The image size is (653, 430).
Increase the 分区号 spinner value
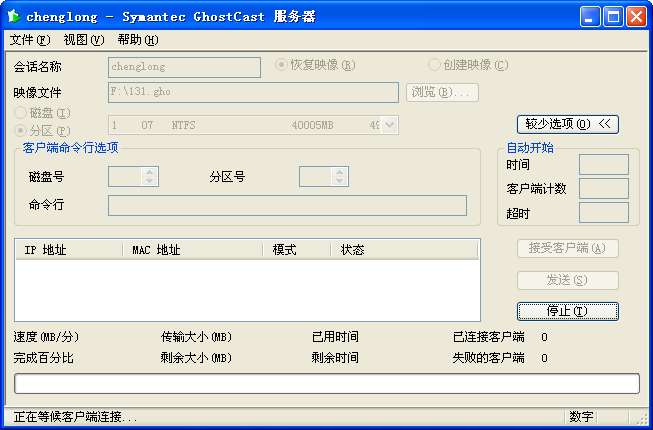pyautogui.click(x=340, y=172)
